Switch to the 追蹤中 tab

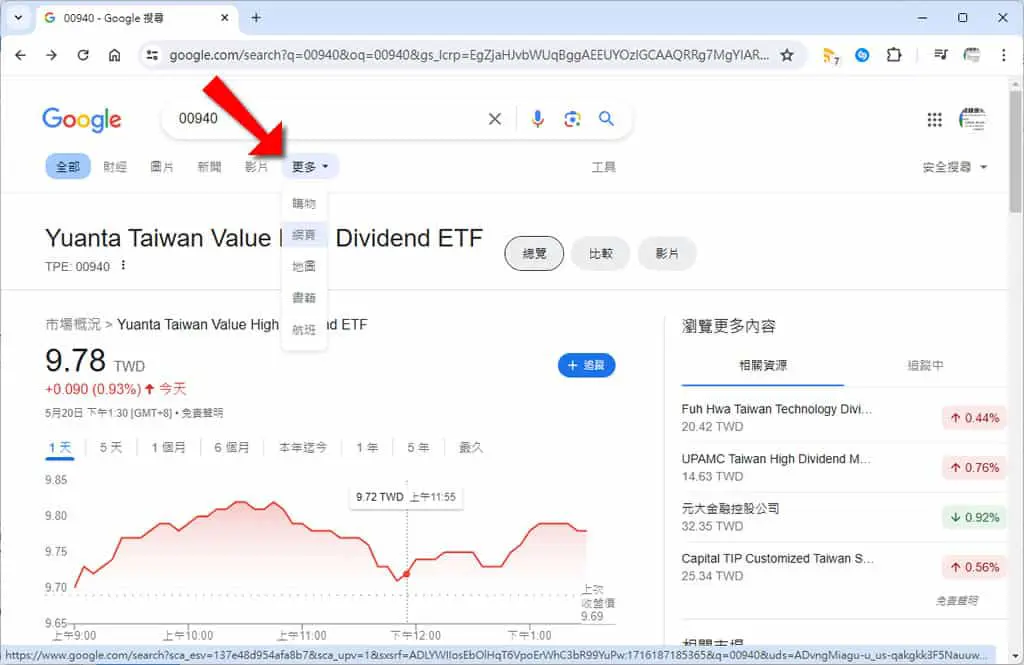click(925, 366)
